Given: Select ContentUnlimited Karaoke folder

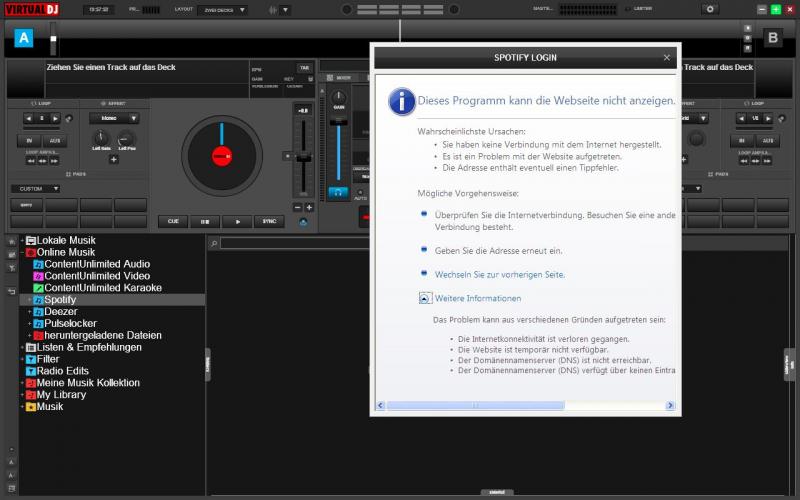Looking at the screenshot, I should [x=97, y=288].
